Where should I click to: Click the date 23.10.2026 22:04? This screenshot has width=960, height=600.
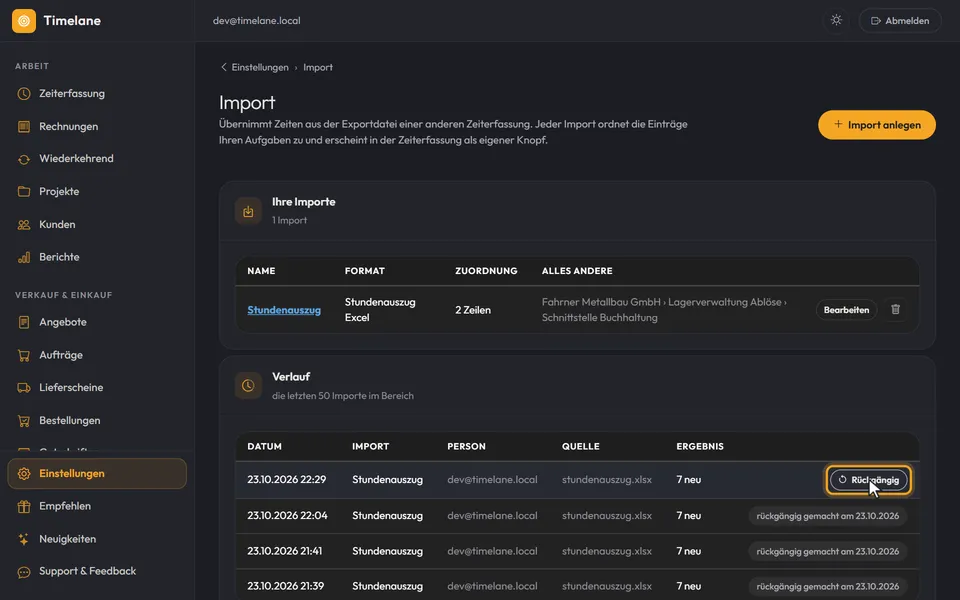tap(287, 516)
